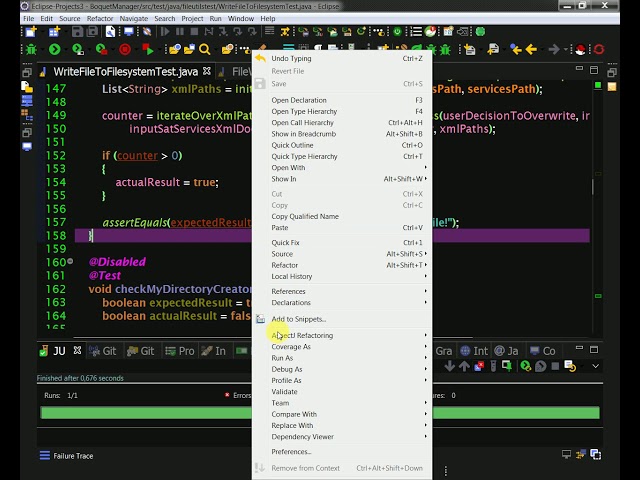Click the grey Forward navigation arrow
The width and height of the screenshot is (640, 480).
[x=554, y=49]
